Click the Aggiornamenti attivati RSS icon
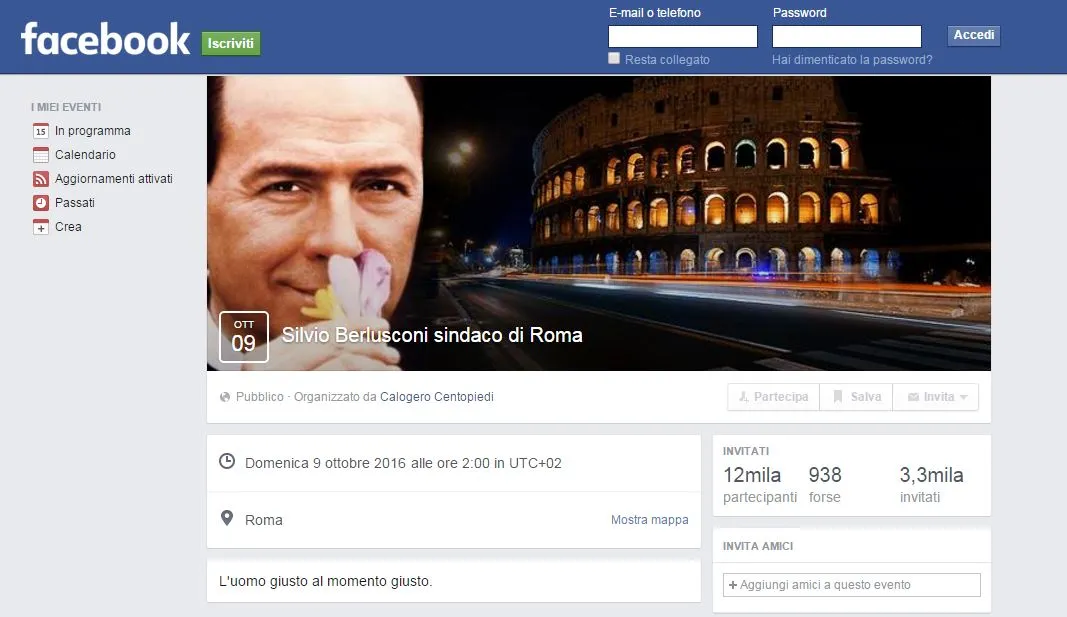This screenshot has width=1067, height=617. click(41, 179)
